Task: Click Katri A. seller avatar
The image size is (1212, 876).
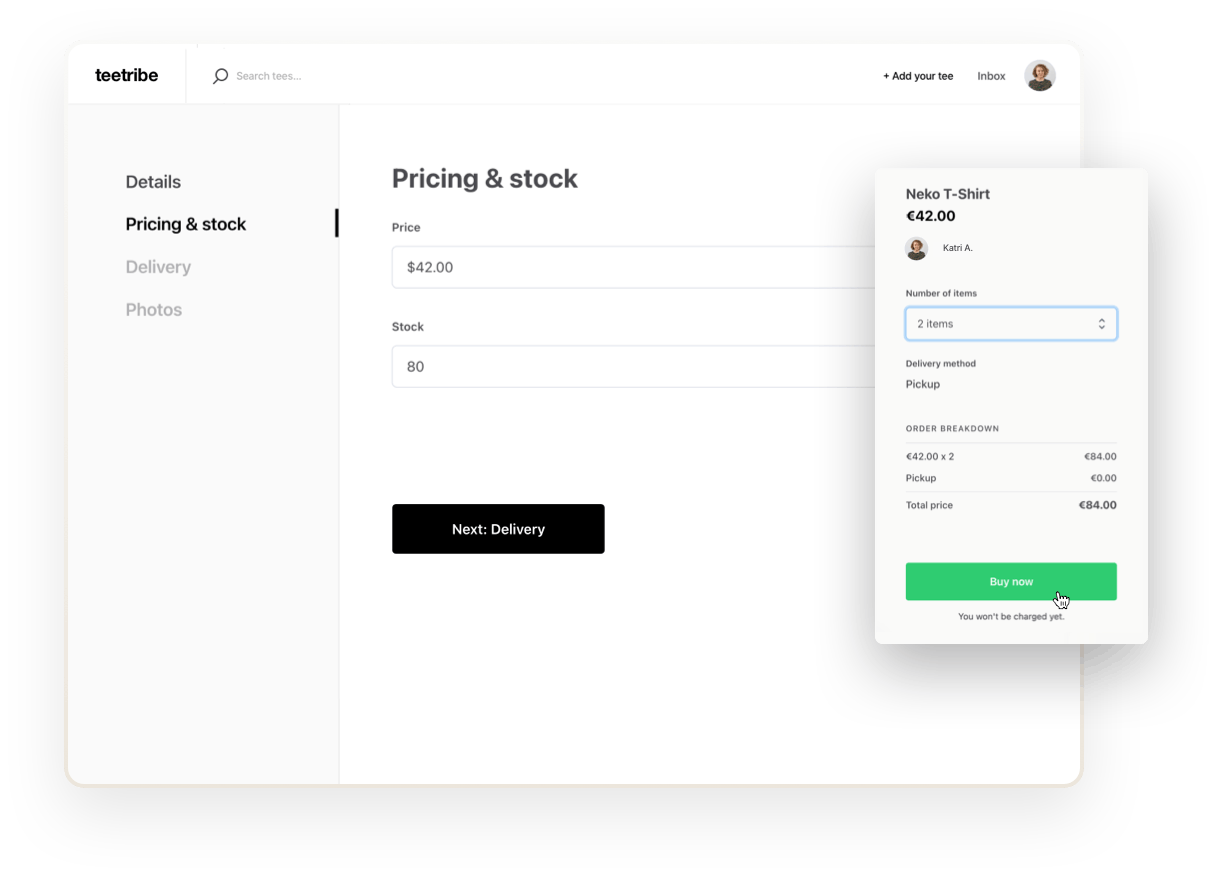Action: (x=916, y=248)
